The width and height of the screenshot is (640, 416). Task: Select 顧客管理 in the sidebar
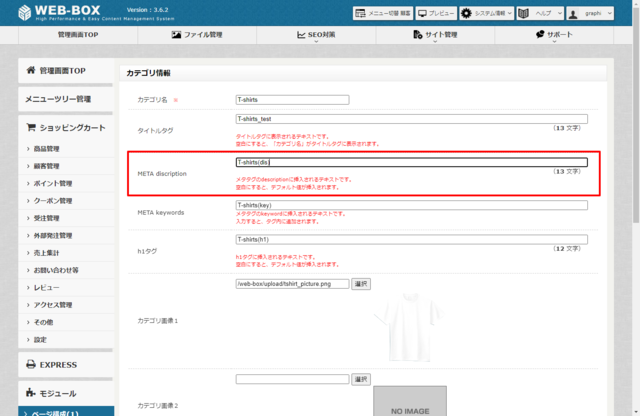click(x=66, y=166)
